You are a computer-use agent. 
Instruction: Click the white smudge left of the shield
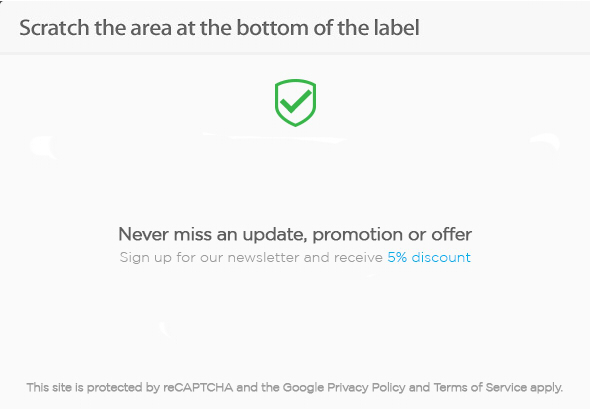[x=43, y=147]
